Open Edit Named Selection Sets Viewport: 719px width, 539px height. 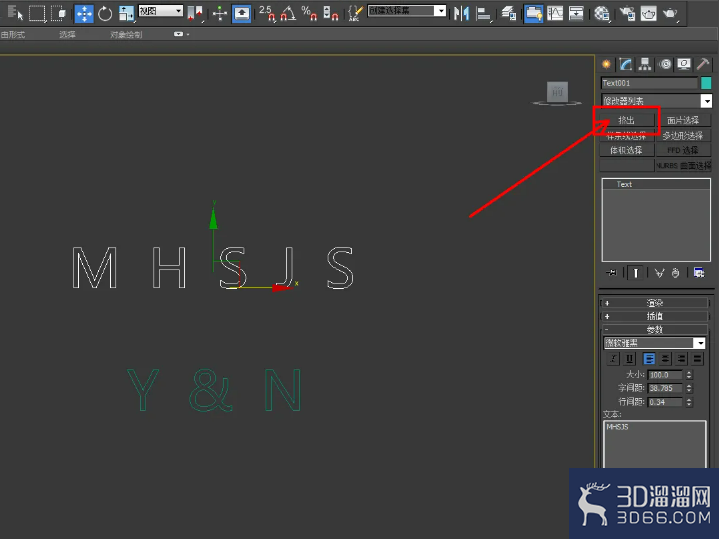tap(355, 13)
